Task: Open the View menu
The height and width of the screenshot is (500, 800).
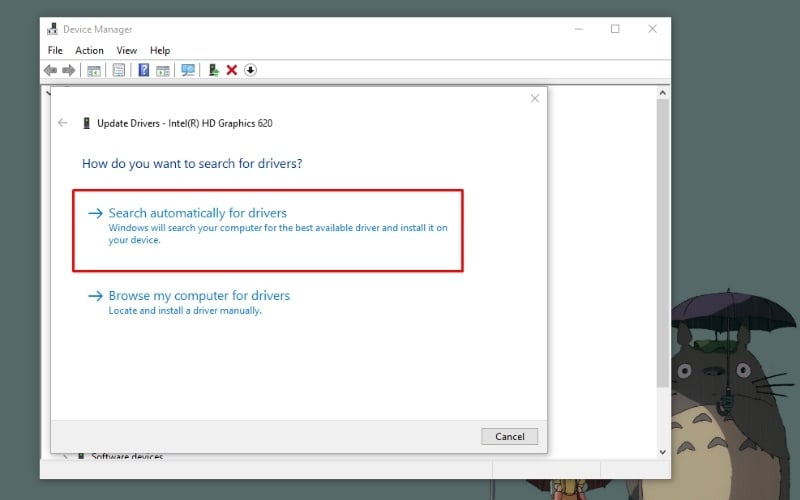Action: pyautogui.click(x=126, y=50)
